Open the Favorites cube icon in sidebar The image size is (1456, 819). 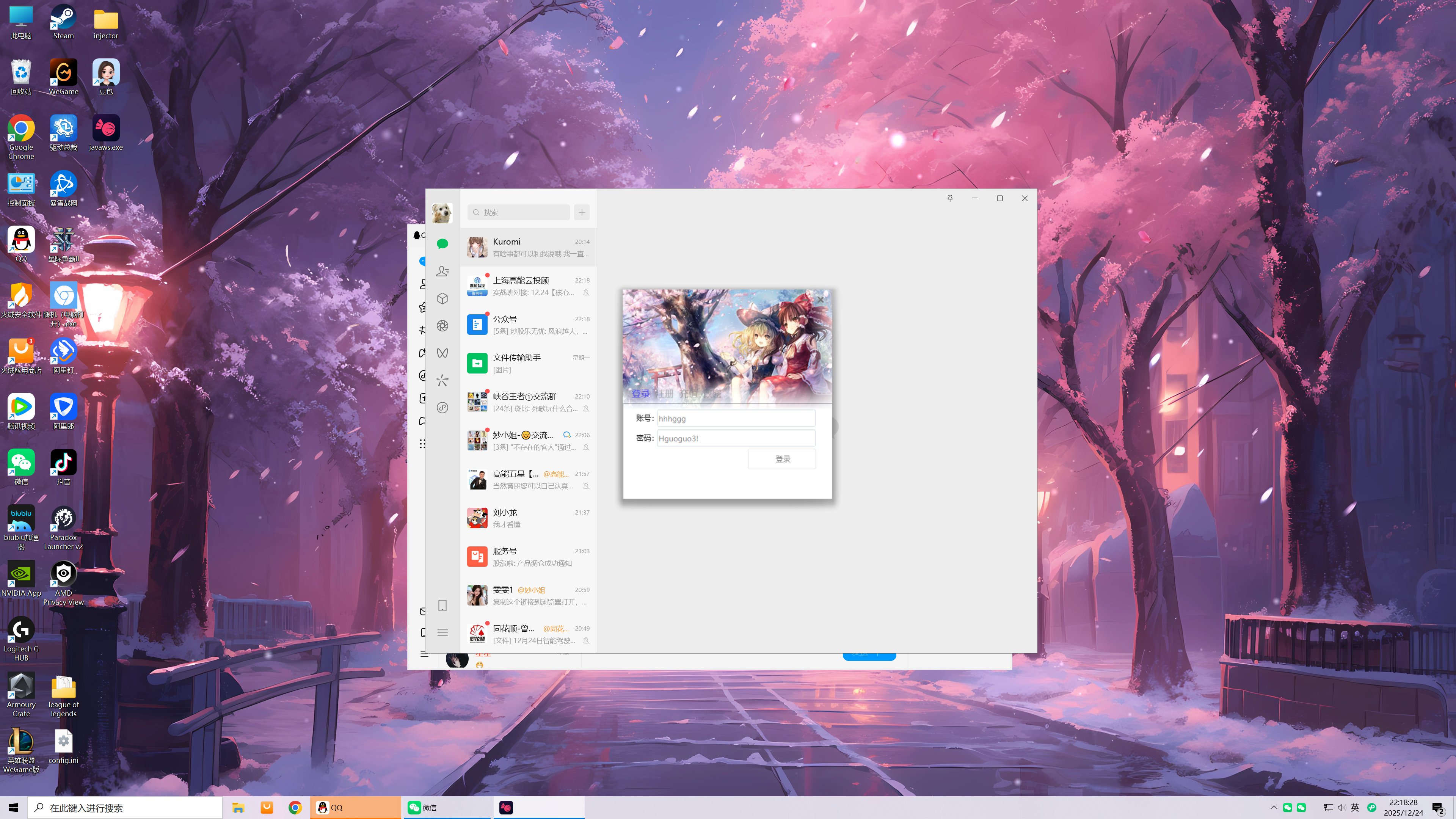click(x=442, y=298)
